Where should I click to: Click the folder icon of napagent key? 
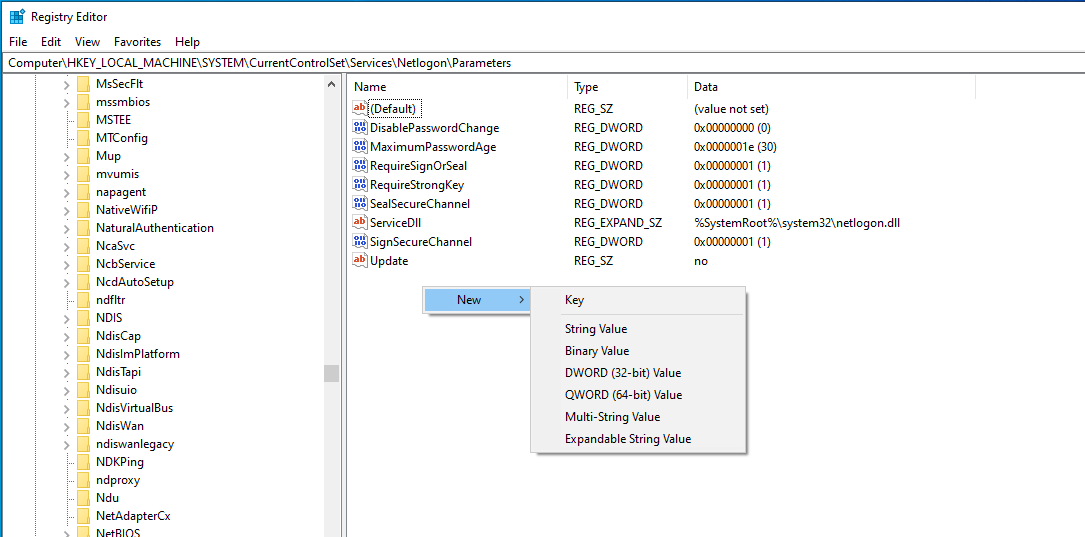click(x=84, y=192)
